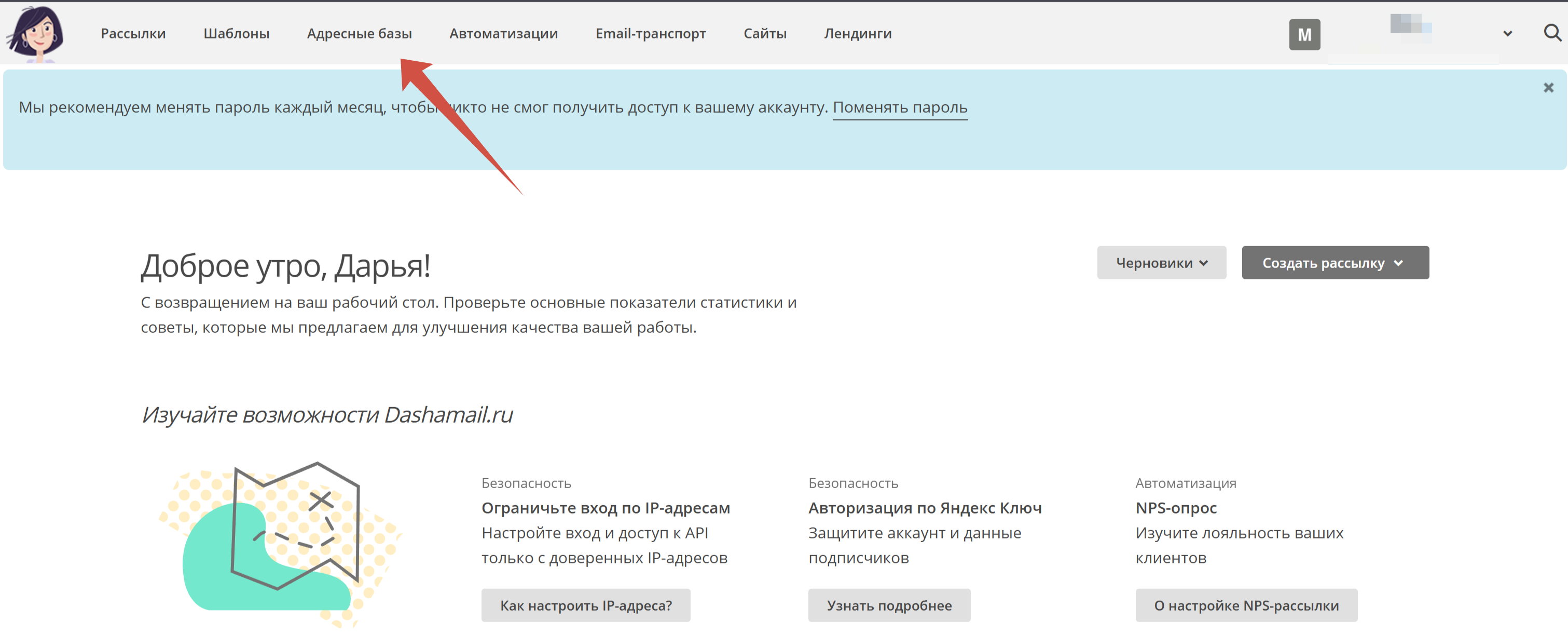The height and width of the screenshot is (635, 1568).
Task: Click the gray M account badge
Action: [x=1304, y=35]
